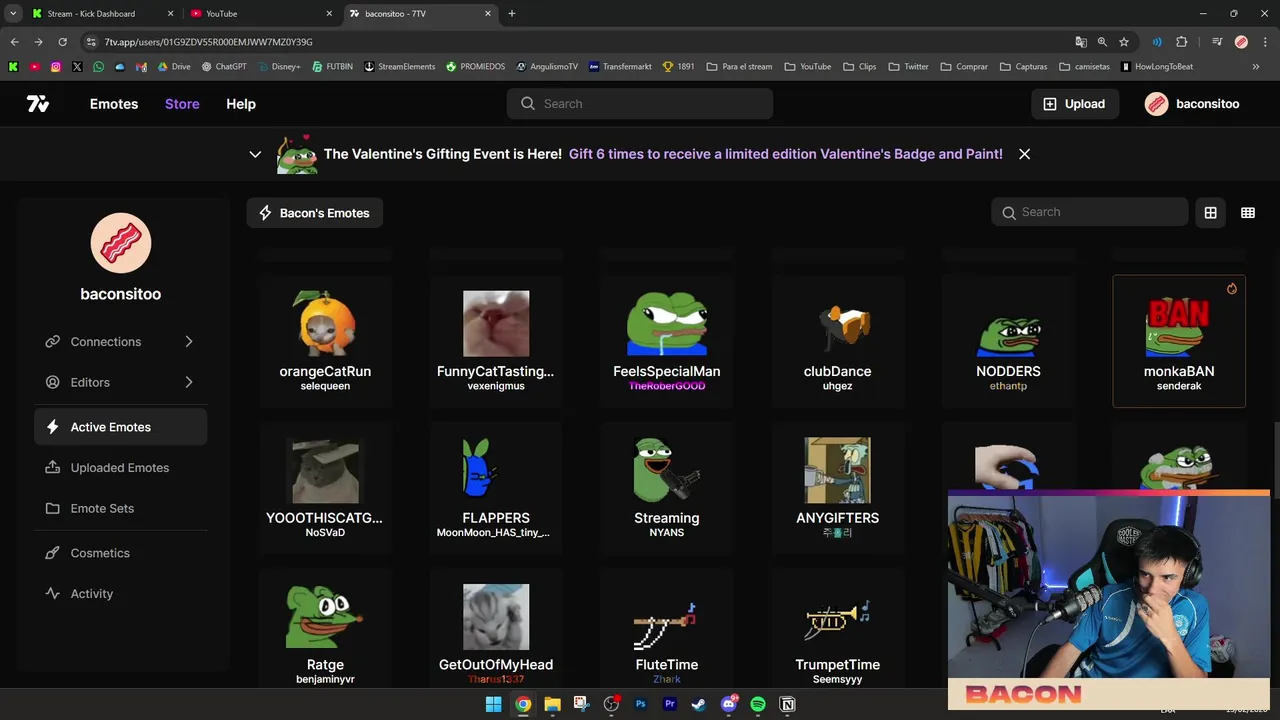Click the top site search field

(x=640, y=104)
